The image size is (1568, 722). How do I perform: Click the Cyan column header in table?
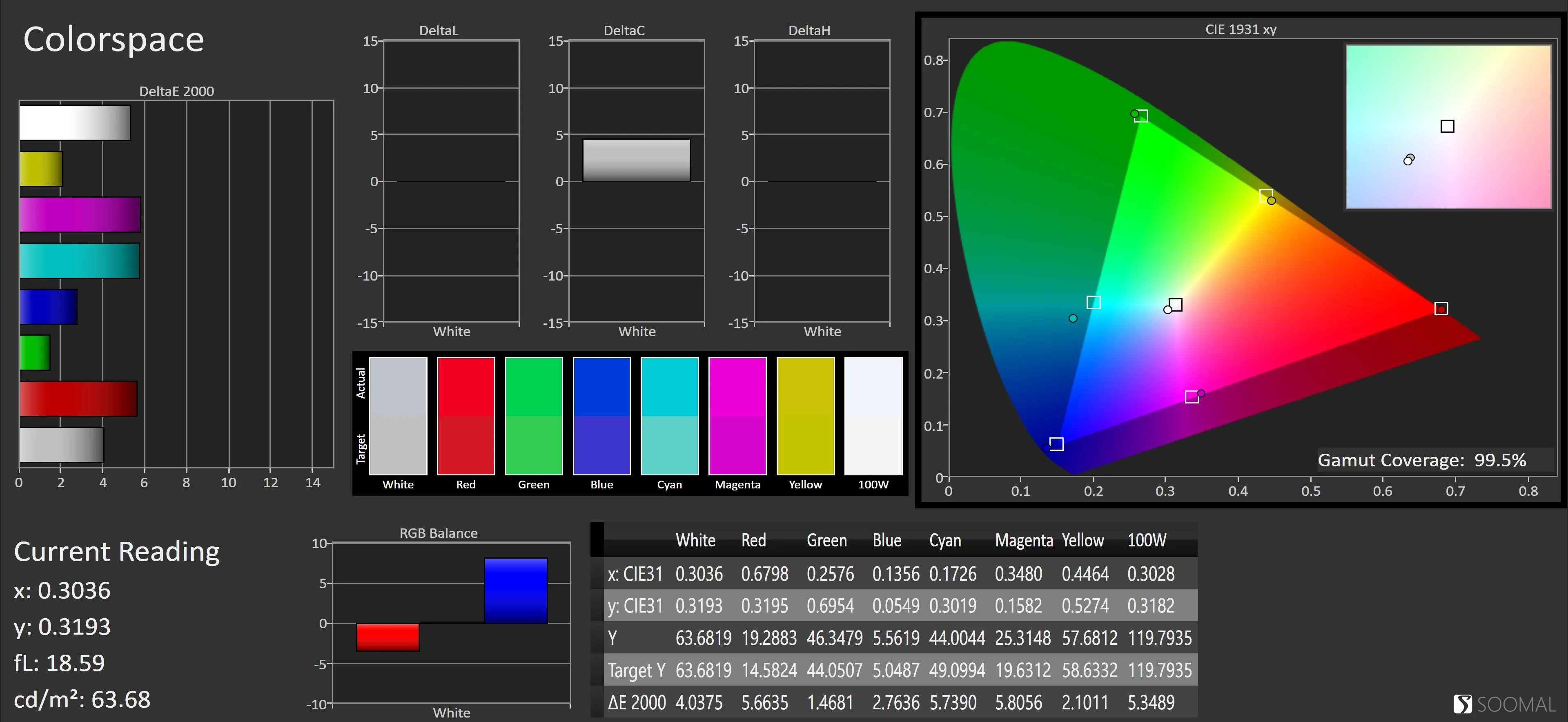tap(945, 540)
